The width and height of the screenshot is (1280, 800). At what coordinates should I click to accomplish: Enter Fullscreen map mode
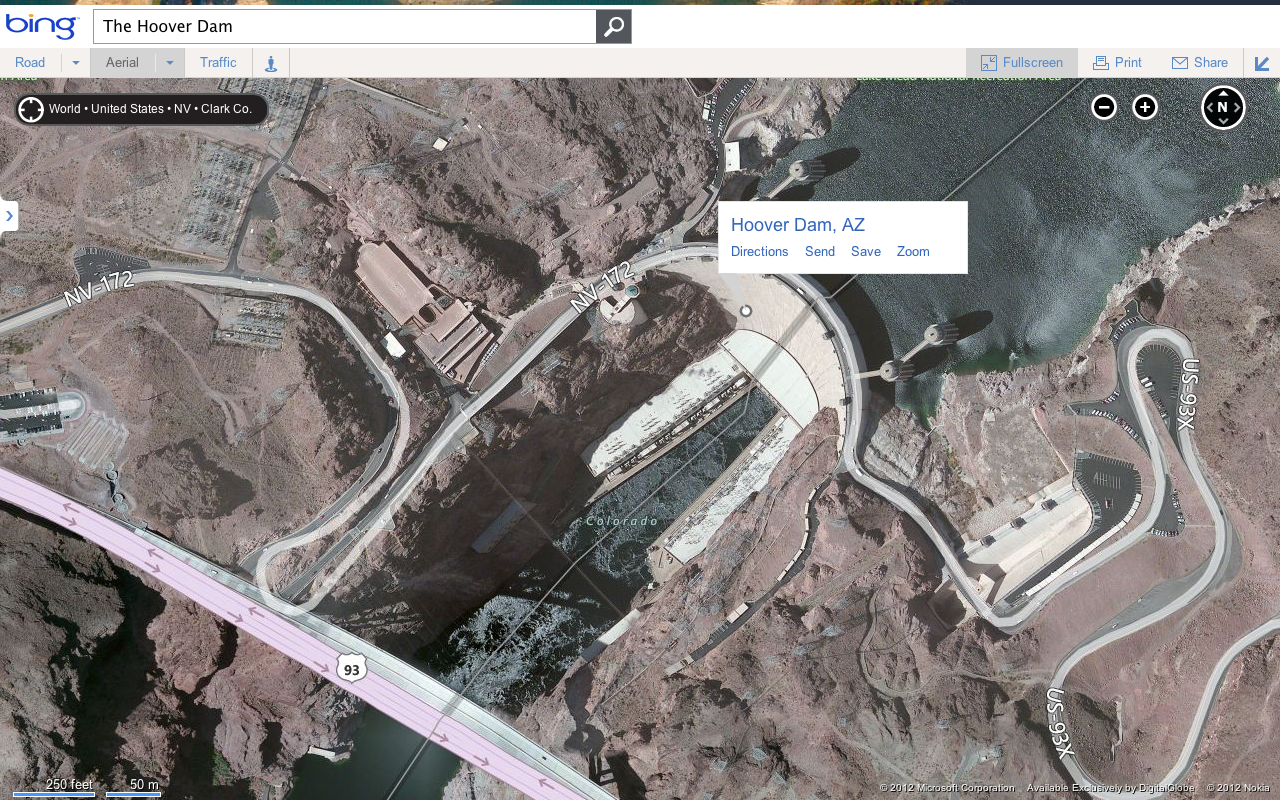pos(1022,62)
